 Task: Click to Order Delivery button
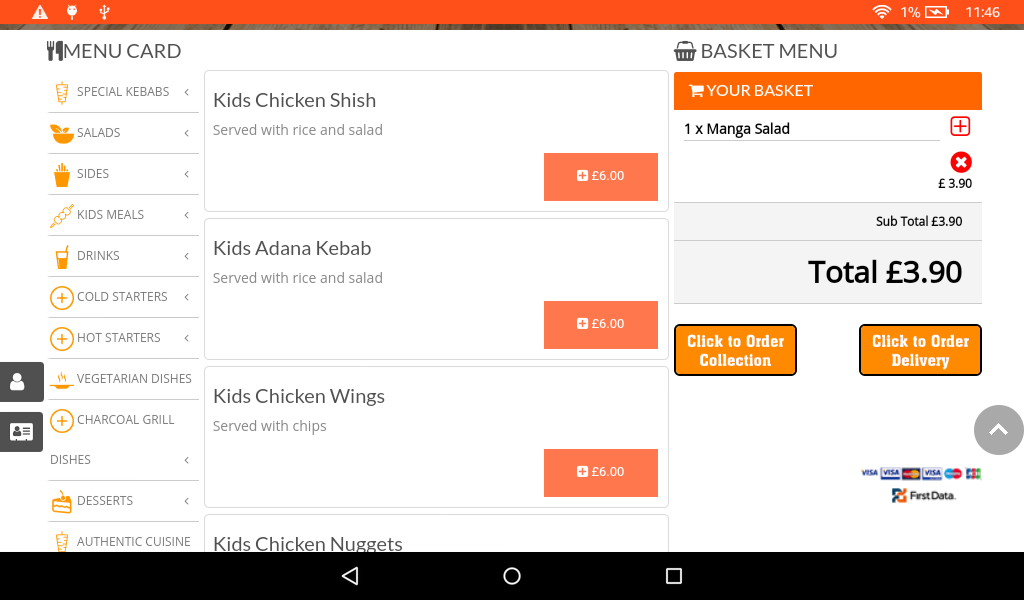point(920,350)
